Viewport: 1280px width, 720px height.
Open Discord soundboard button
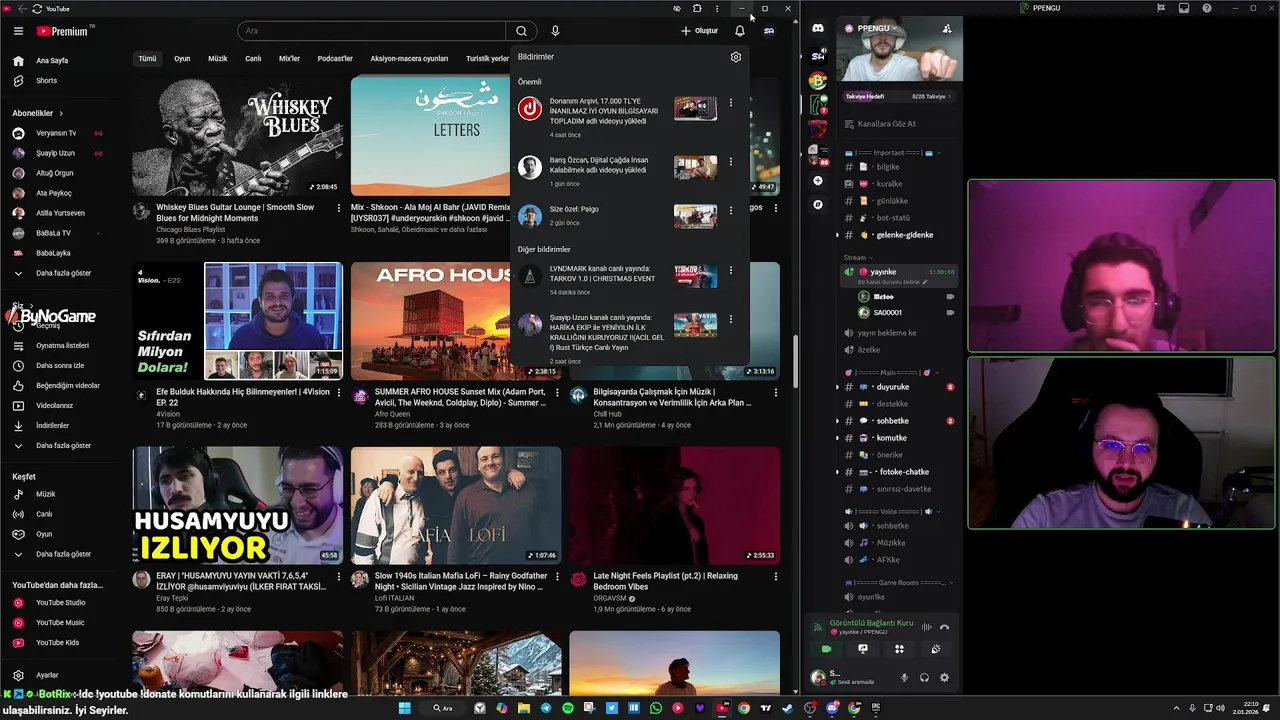point(936,649)
